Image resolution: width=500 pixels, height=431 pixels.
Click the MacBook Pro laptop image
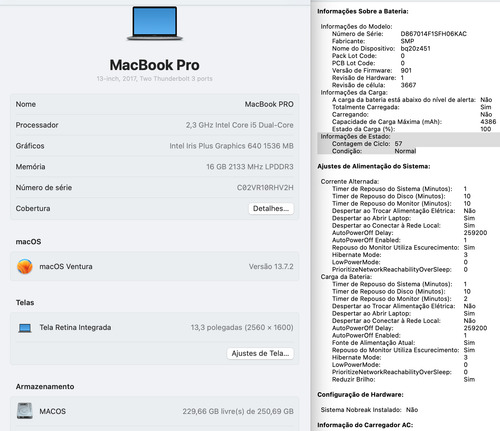[155, 23]
